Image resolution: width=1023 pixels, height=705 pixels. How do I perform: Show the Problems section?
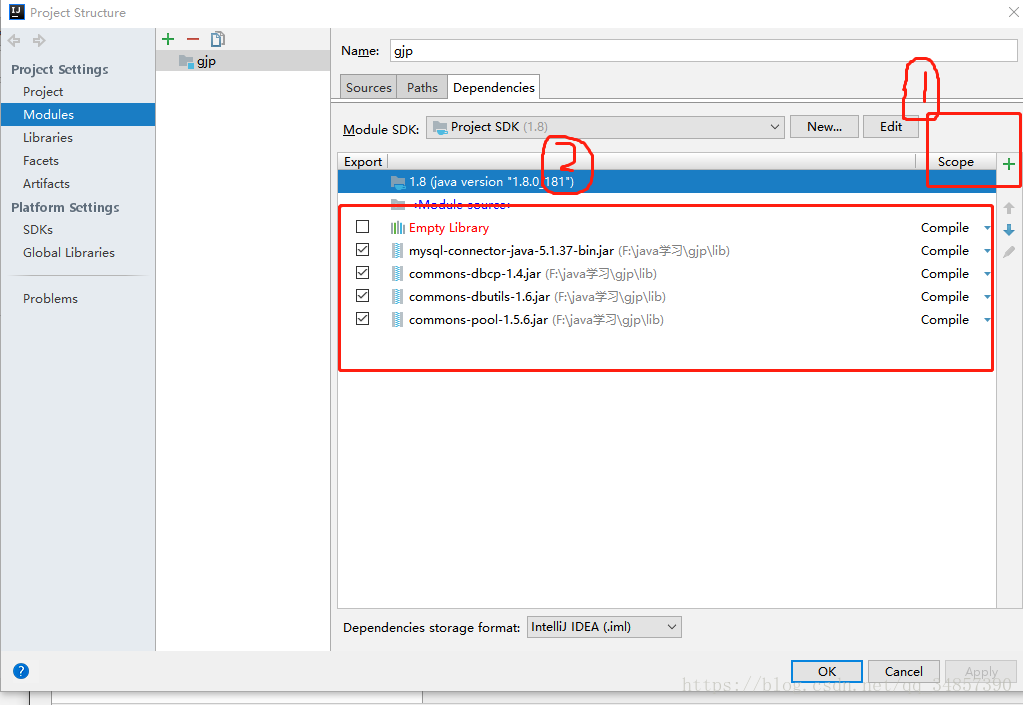coord(50,299)
